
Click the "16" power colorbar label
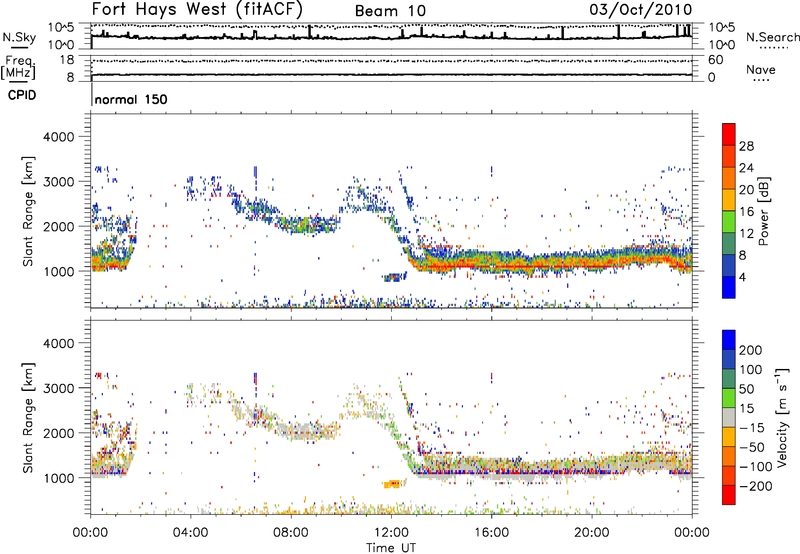point(746,212)
